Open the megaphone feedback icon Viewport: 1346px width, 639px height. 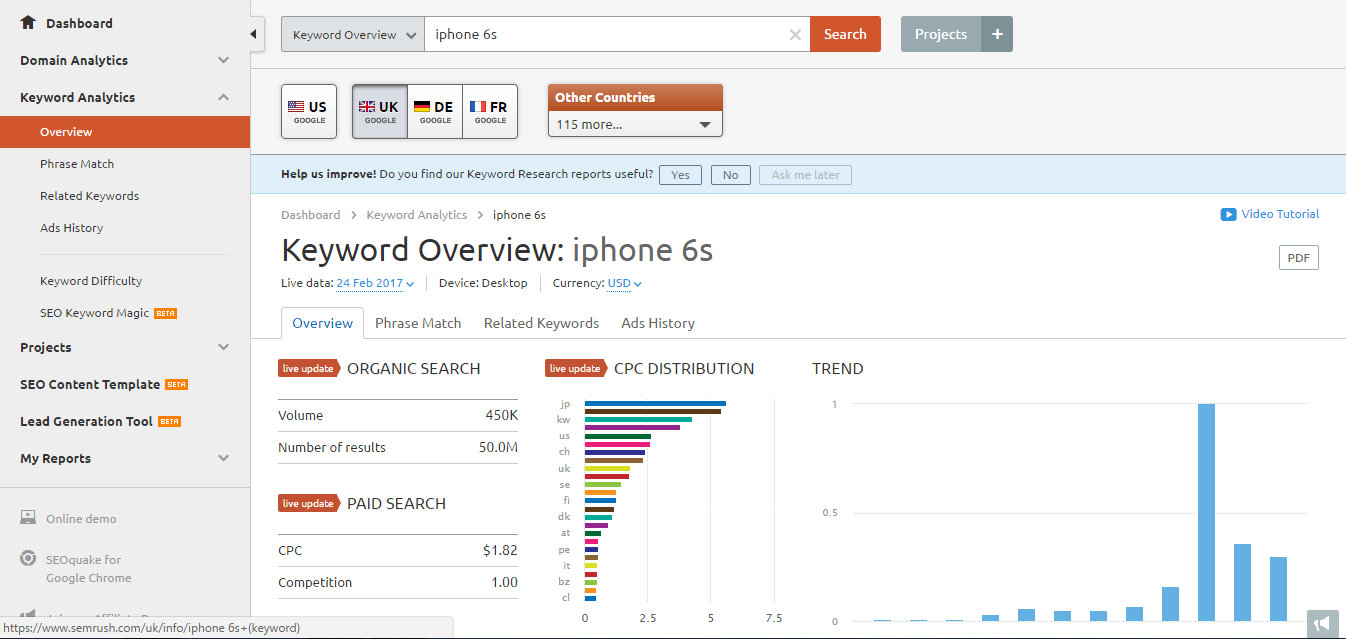click(x=1322, y=624)
